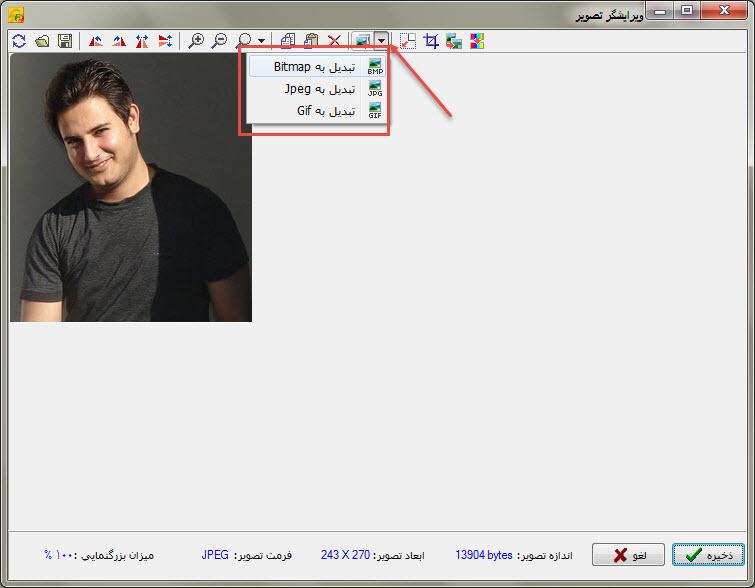Collapse the convert format dropdown arrow

[382, 42]
